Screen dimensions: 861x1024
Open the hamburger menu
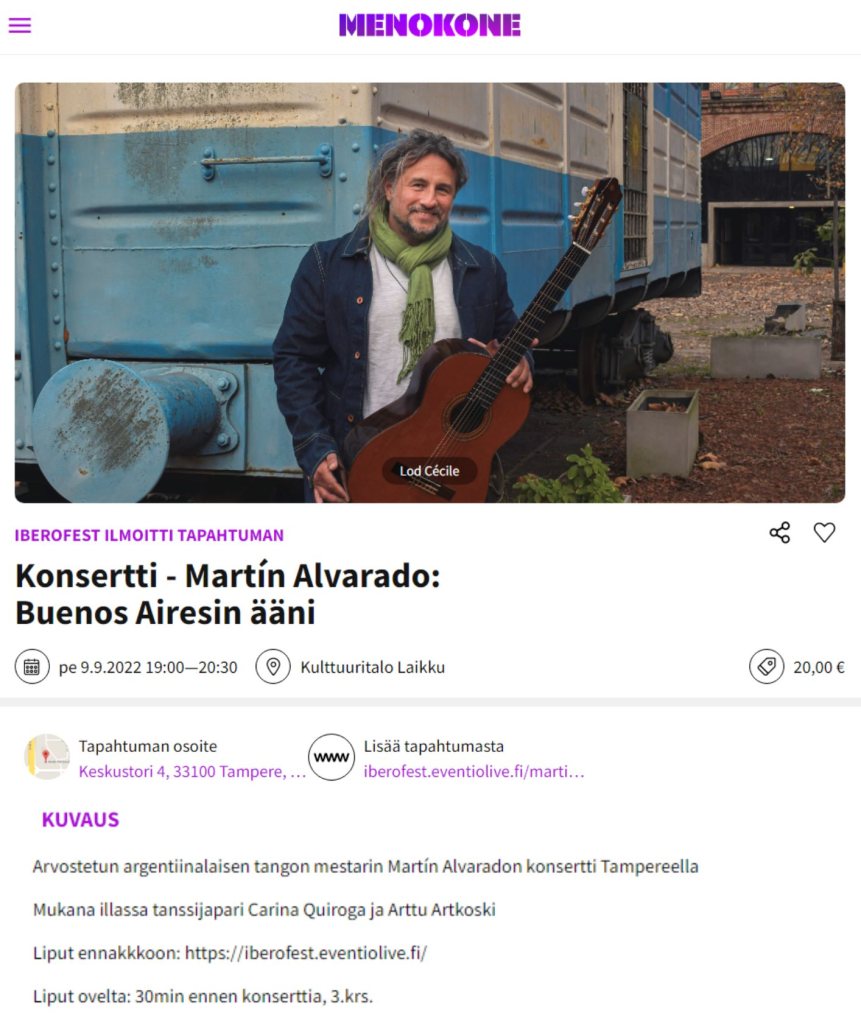(x=20, y=25)
